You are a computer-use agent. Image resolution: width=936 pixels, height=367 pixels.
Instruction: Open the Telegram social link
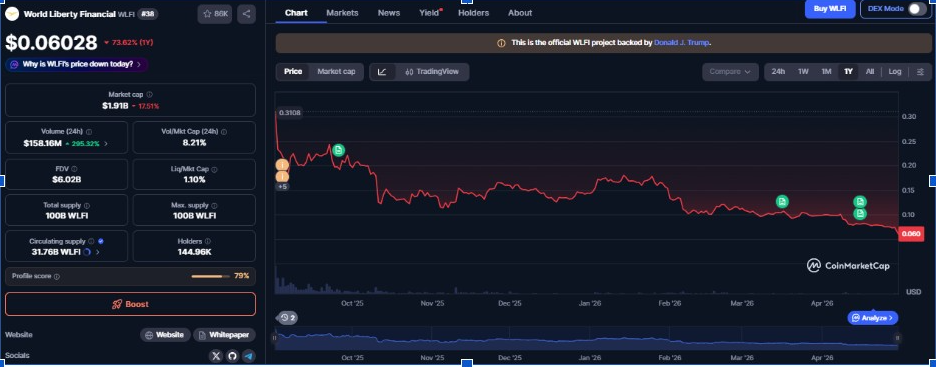(248, 356)
